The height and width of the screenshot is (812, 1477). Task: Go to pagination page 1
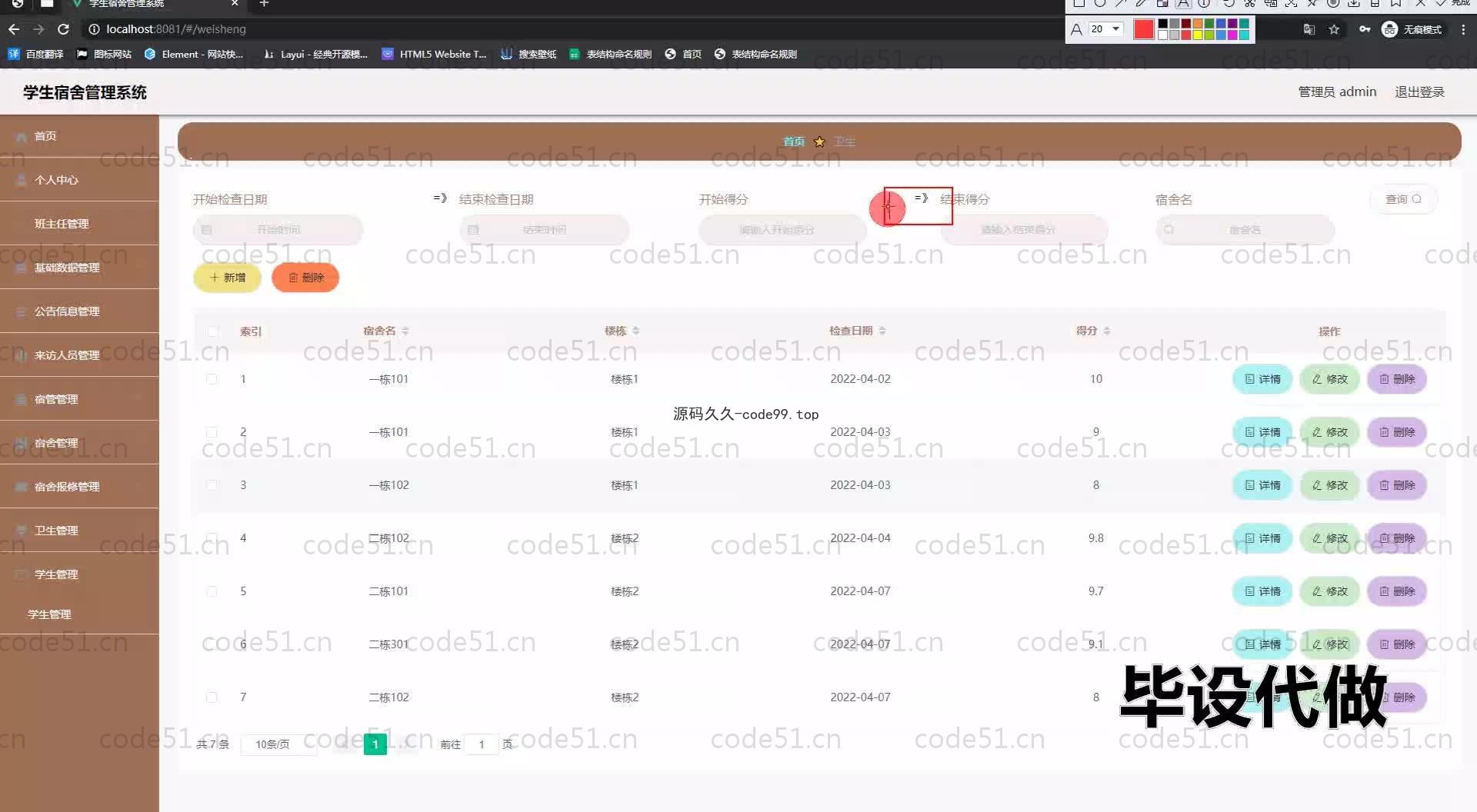tap(375, 744)
